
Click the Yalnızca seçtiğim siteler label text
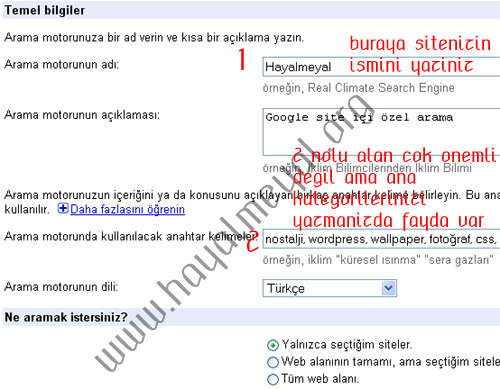[347, 345]
